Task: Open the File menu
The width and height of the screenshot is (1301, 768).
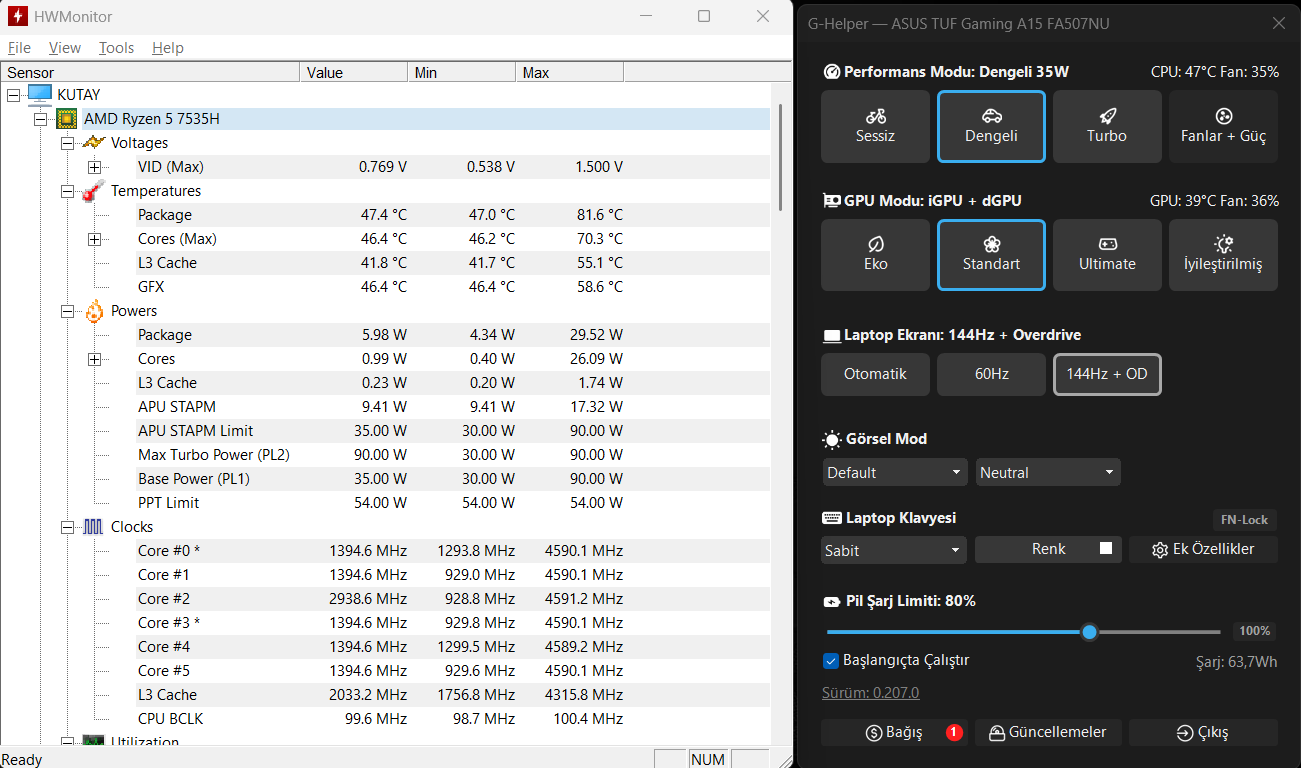Action: (19, 48)
